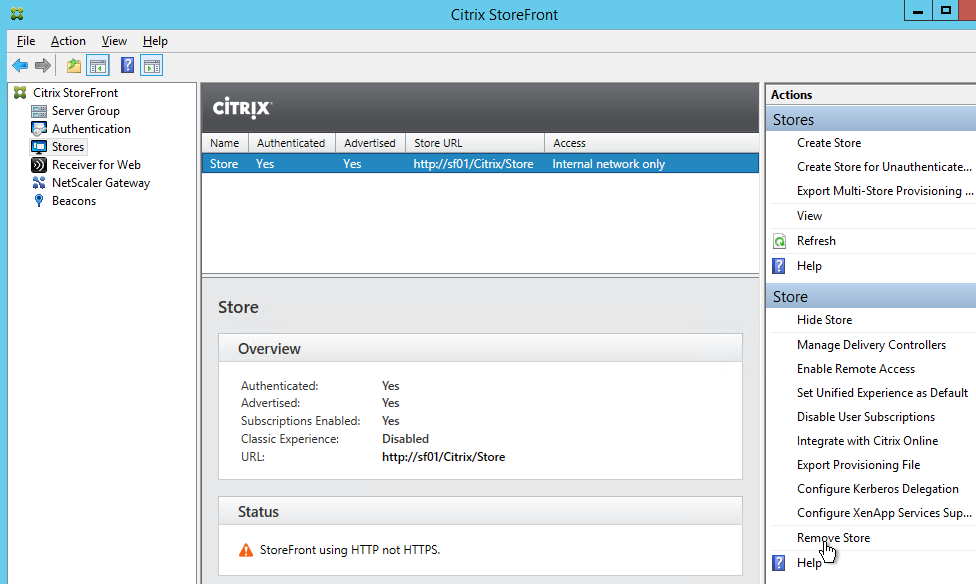This screenshot has width=976, height=584.
Task: Click the NetScaler Gateway icon in the tree
Action: pyautogui.click(x=39, y=183)
